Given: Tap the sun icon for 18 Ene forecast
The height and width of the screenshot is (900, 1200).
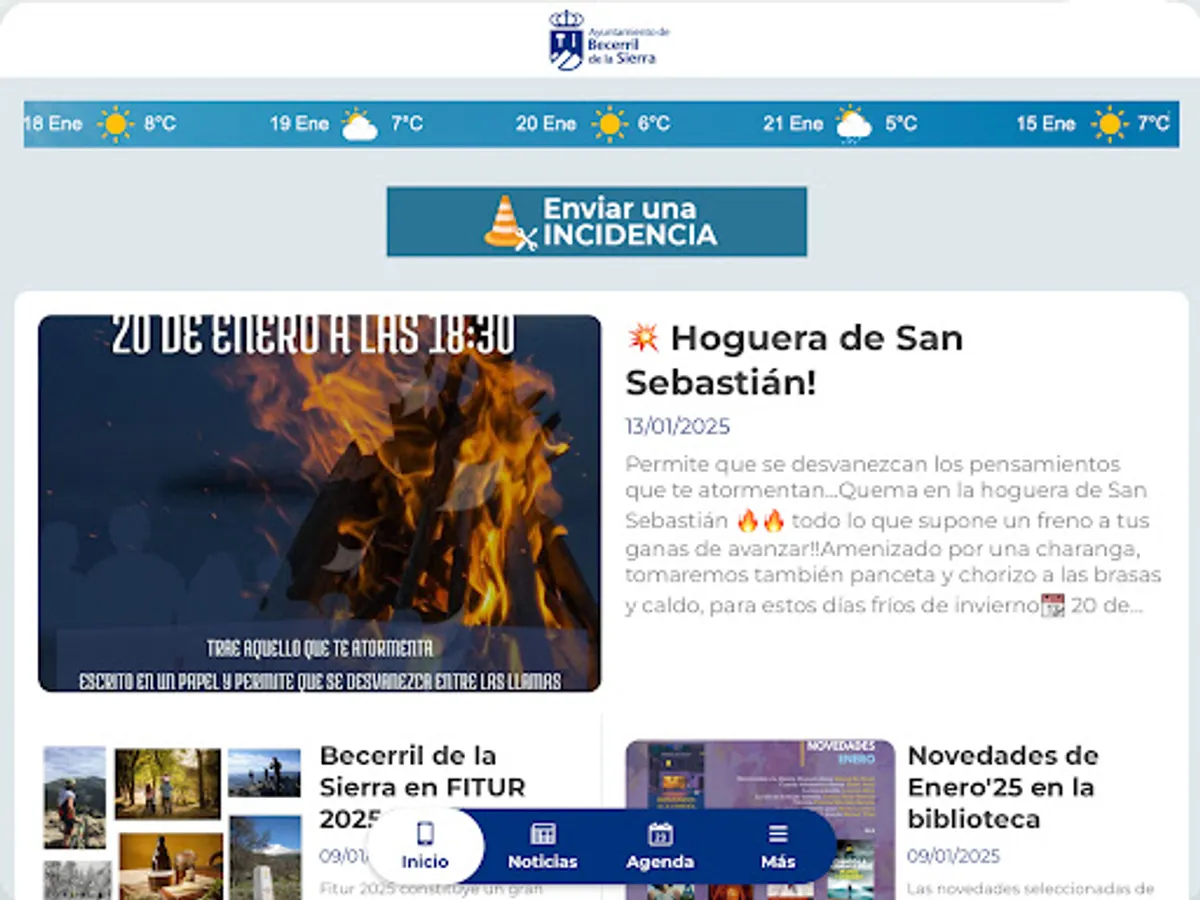Looking at the screenshot, I should (x=117, y=123).
